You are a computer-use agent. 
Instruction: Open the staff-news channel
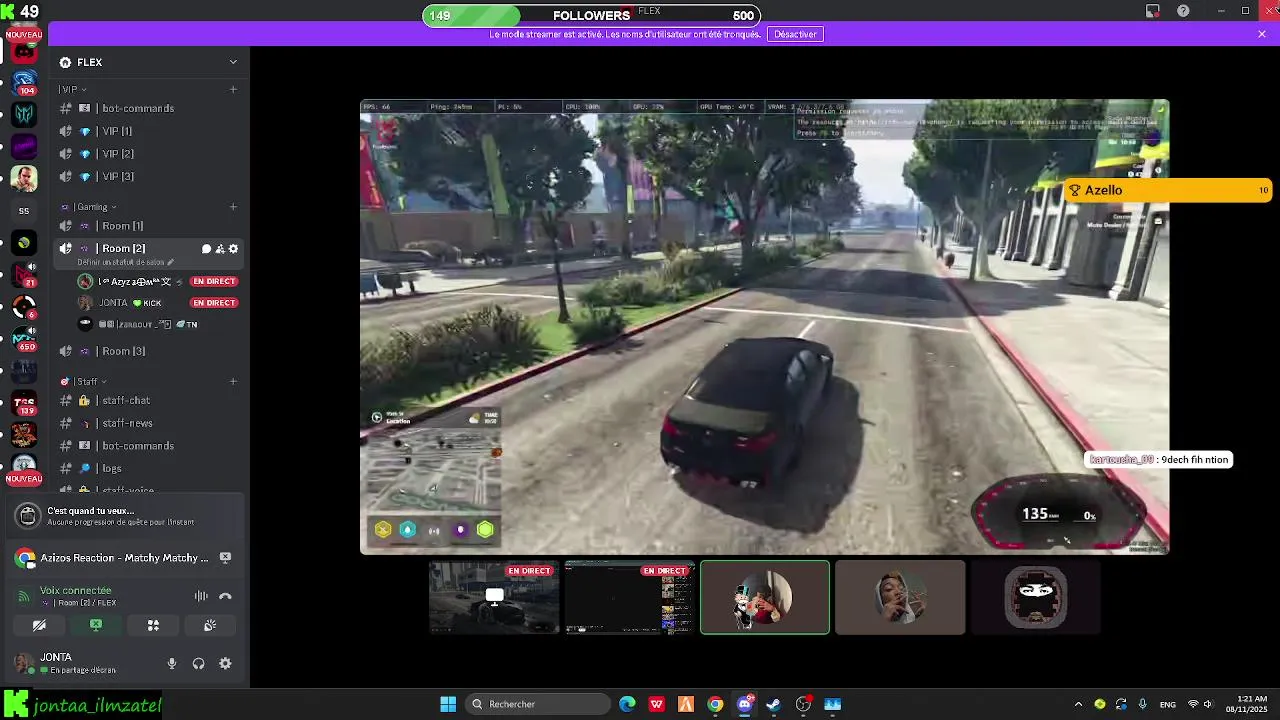pos(149,423)
